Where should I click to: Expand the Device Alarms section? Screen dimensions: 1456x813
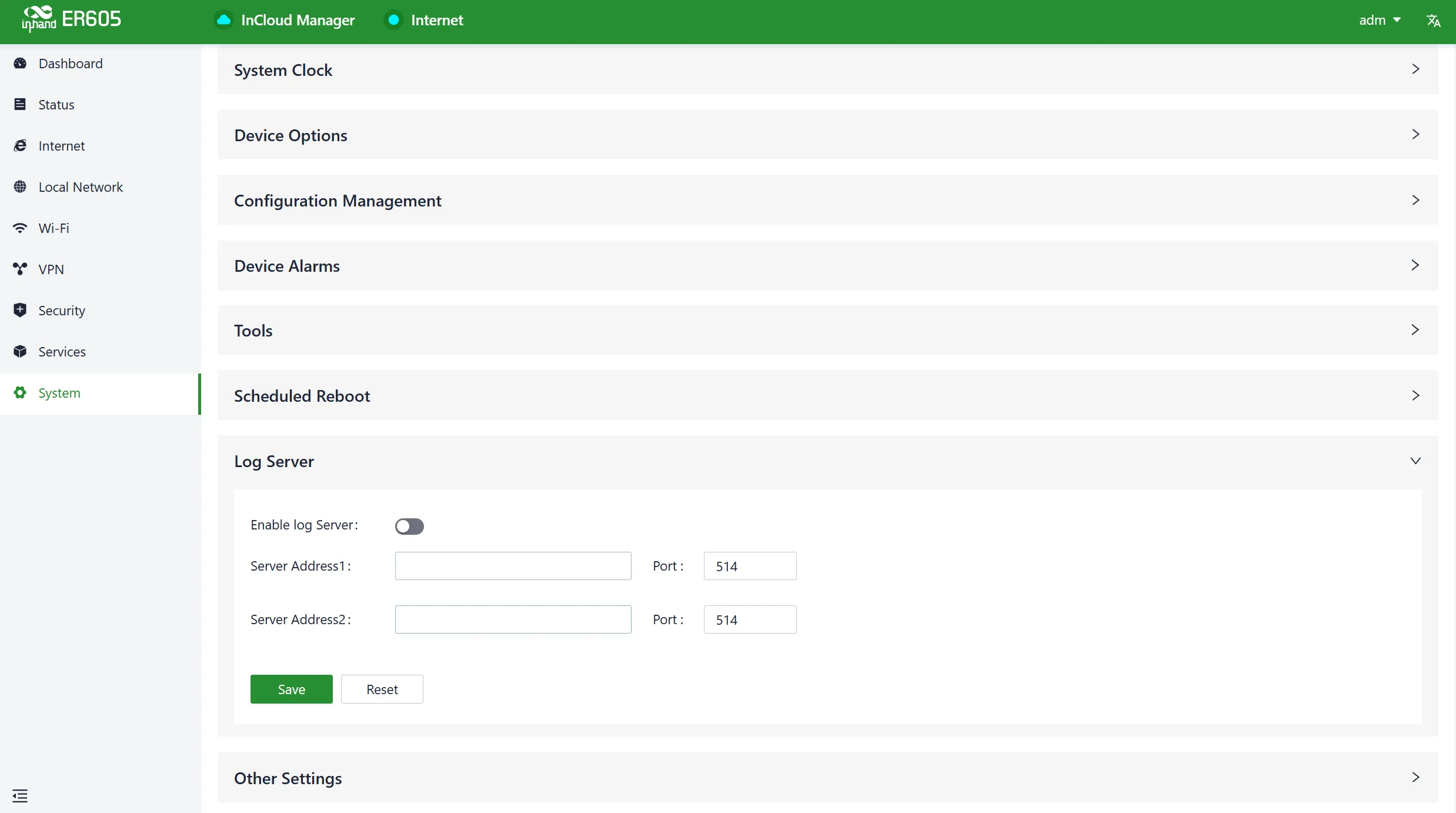coord(827,265)
